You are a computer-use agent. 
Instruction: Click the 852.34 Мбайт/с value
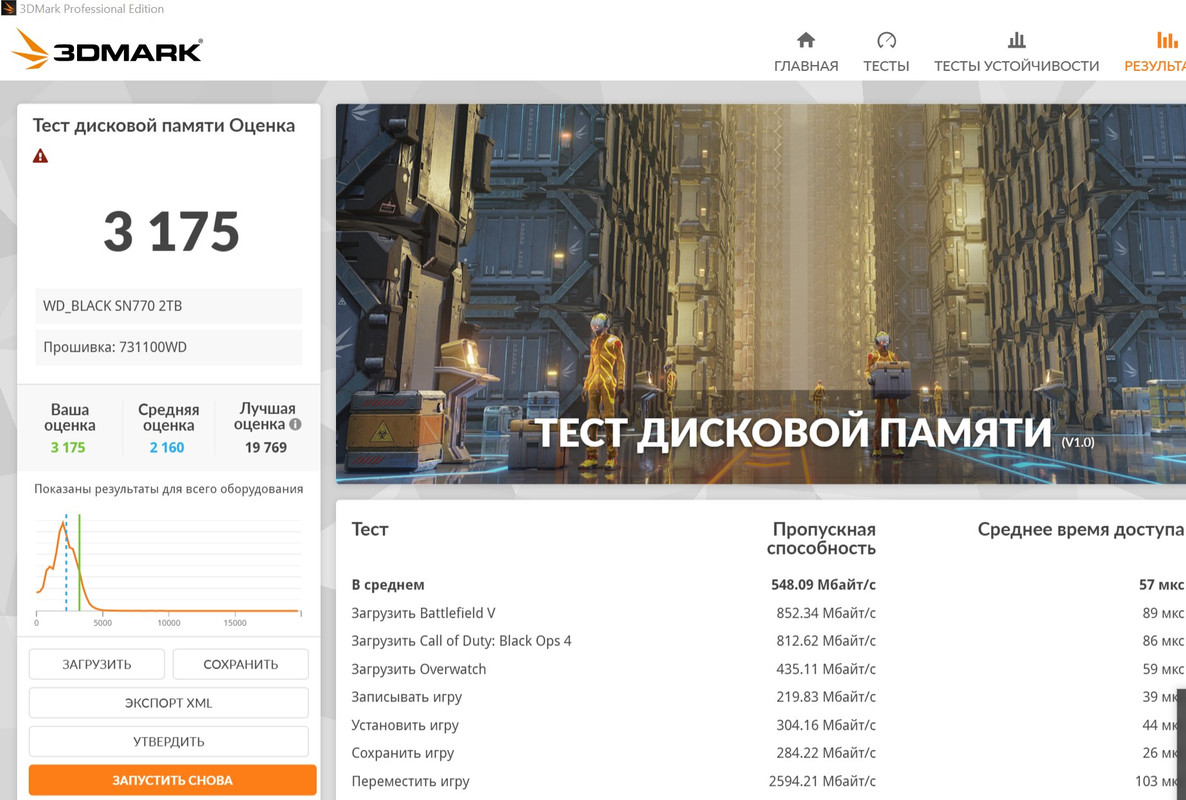826,612
